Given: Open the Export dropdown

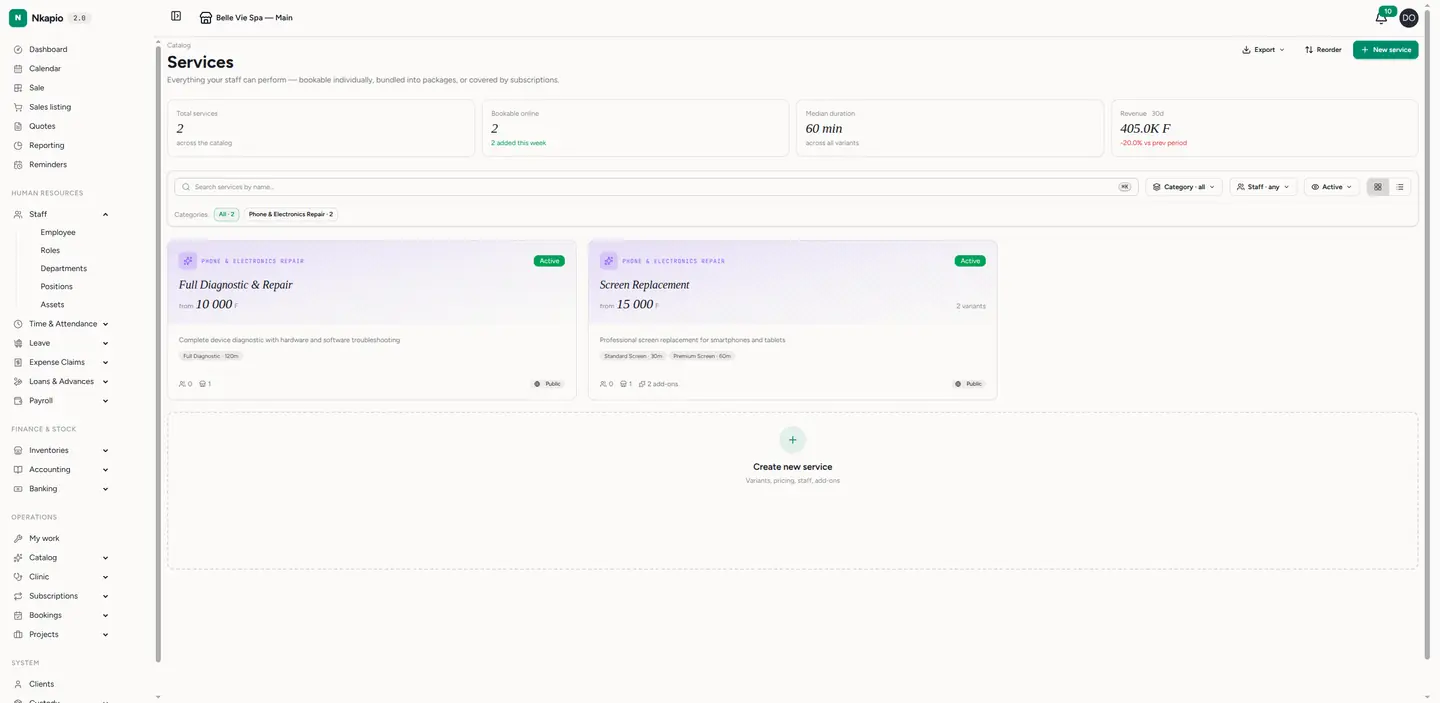Looking at the screenshot, I should (x=1263, y=49).
